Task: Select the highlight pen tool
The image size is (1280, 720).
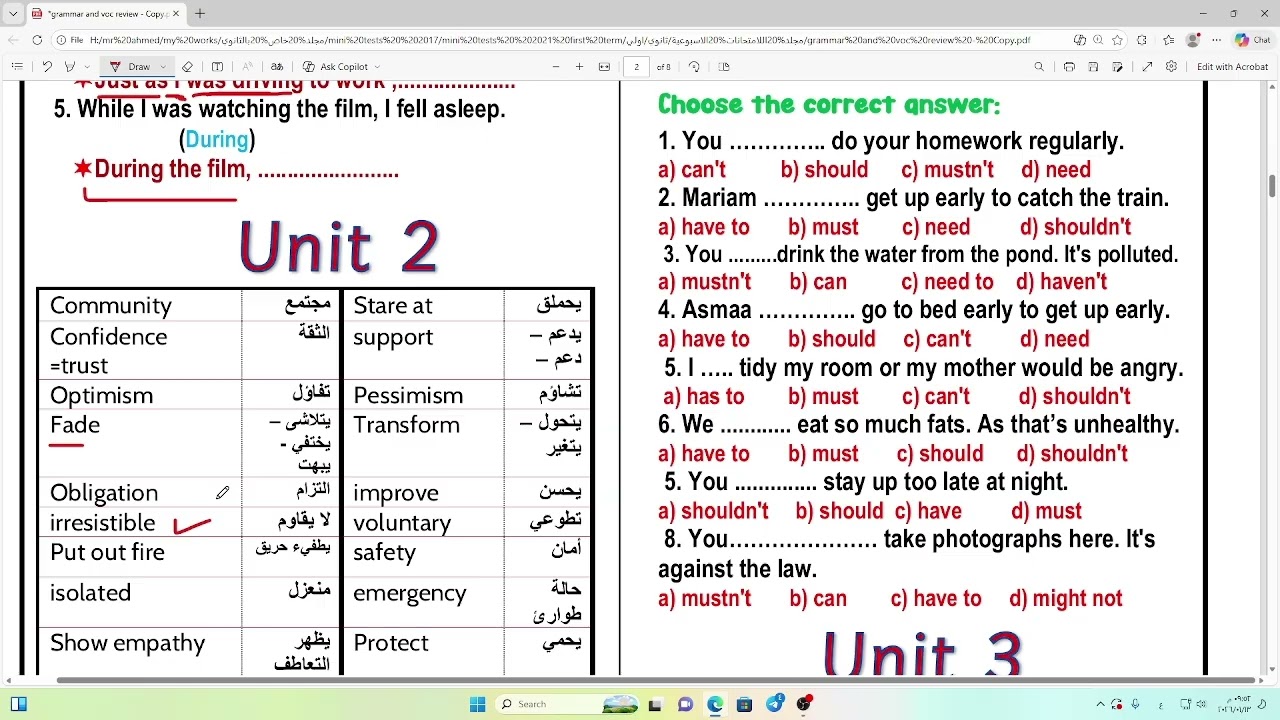Action: (69, 67)
